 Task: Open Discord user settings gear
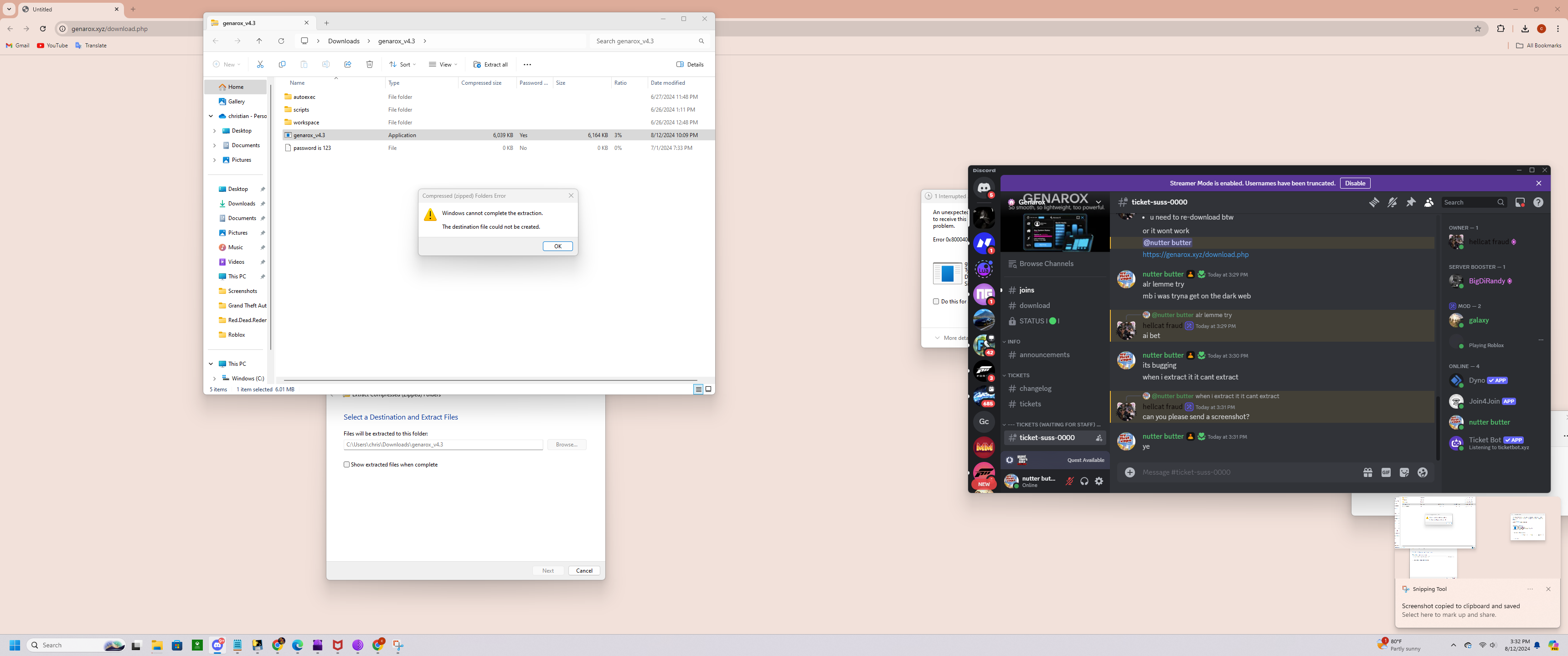point(1099,482)
